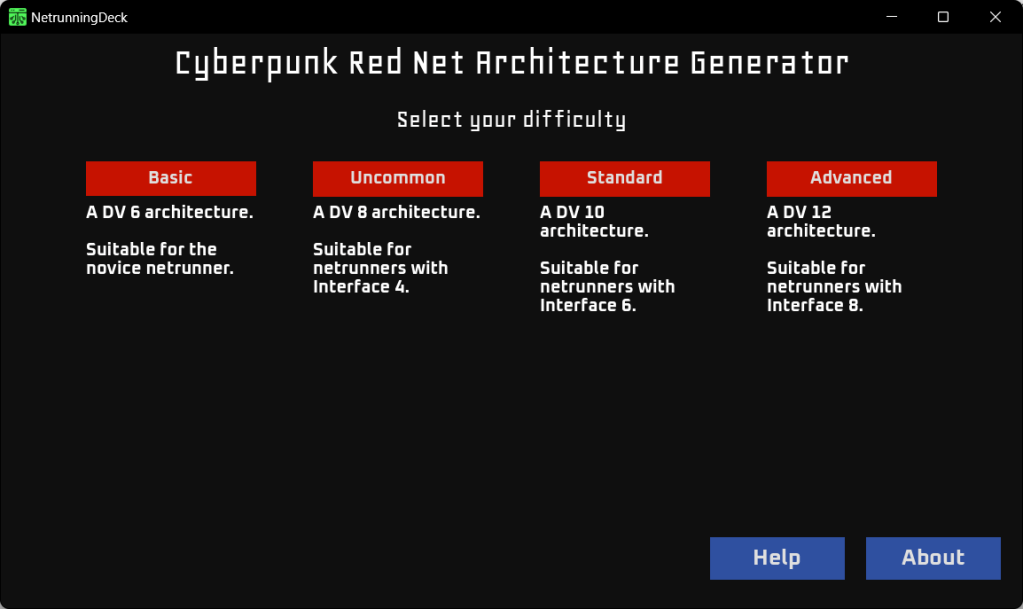Click the "A DV 6 architecture" description
1023x609 pixels.
170,212
